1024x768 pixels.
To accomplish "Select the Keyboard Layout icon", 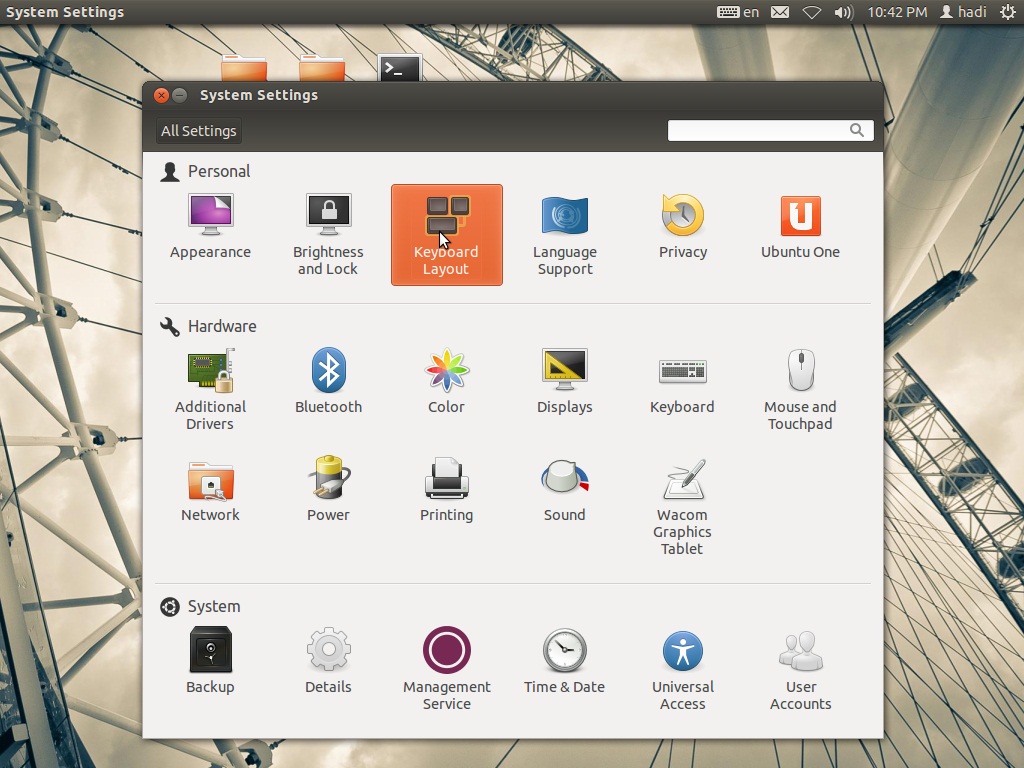I will coord(446,234).
